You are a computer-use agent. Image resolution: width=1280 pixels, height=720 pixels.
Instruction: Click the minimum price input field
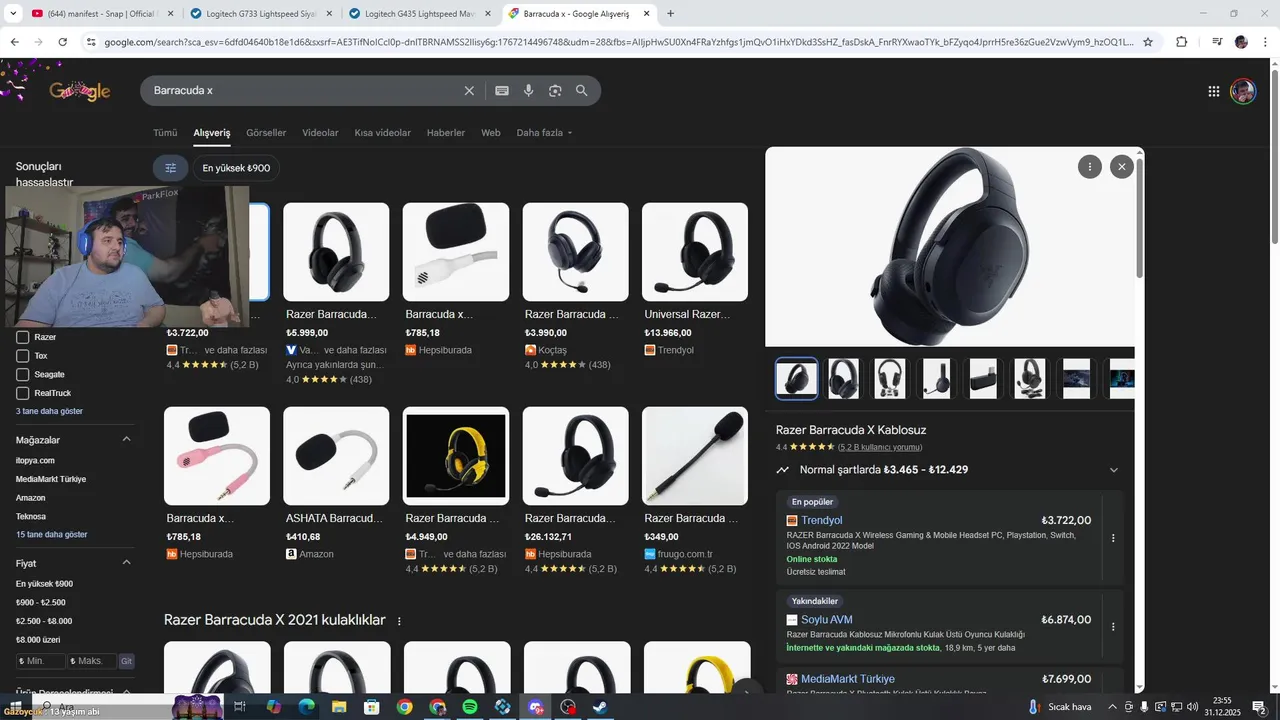(x=41, y=661)
